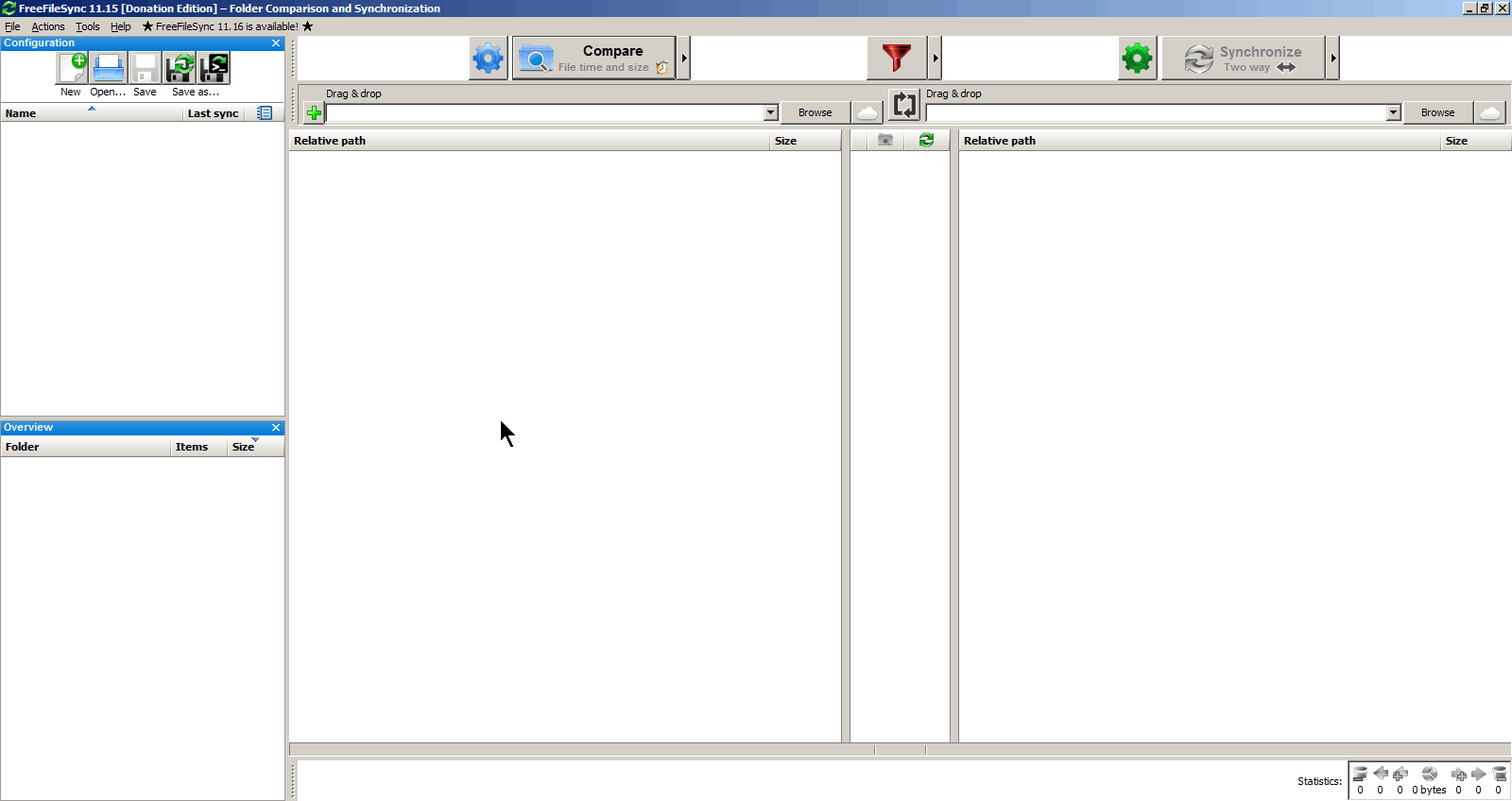Click Save as batch job terminal icon
The width and height of the screenshot is (1512, 801).
[215, 68]
